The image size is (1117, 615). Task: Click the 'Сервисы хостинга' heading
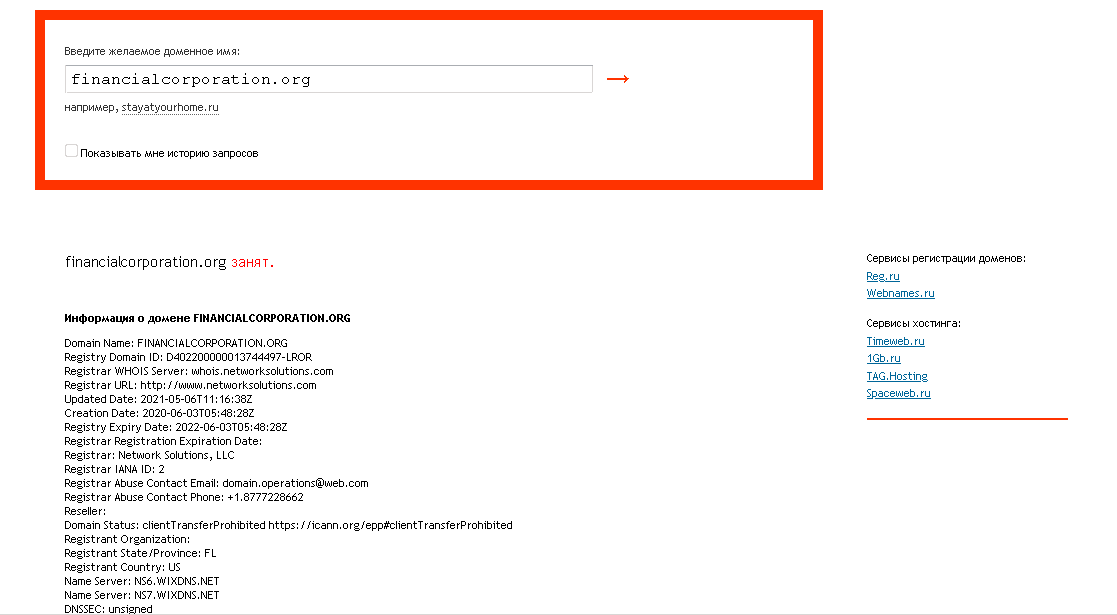(x=913, y=323)
